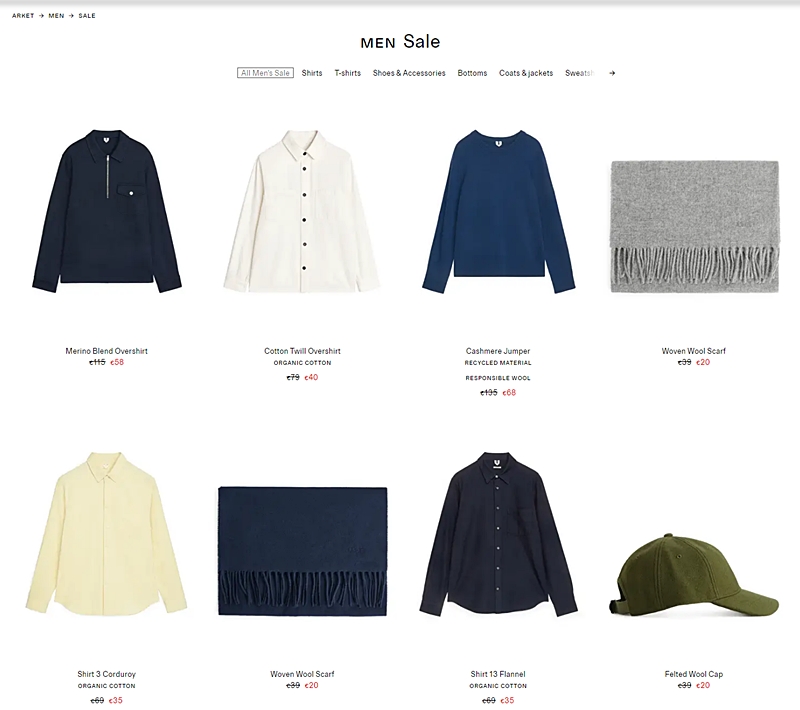Screen dimensions: 800x710
Task: Open the Bottoms category
Action: [472, 73]
